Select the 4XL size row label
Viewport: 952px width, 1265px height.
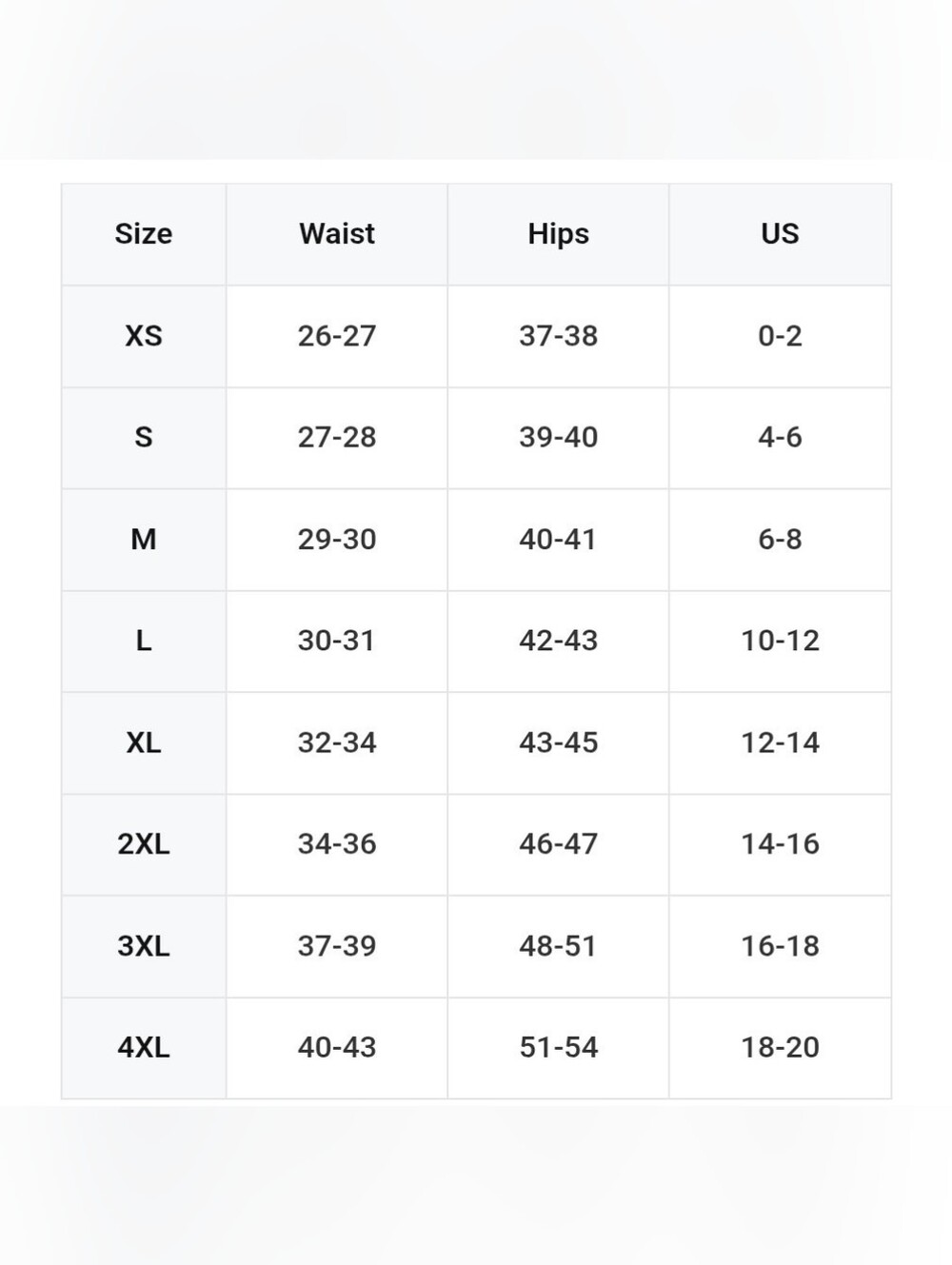(144, 1048)
